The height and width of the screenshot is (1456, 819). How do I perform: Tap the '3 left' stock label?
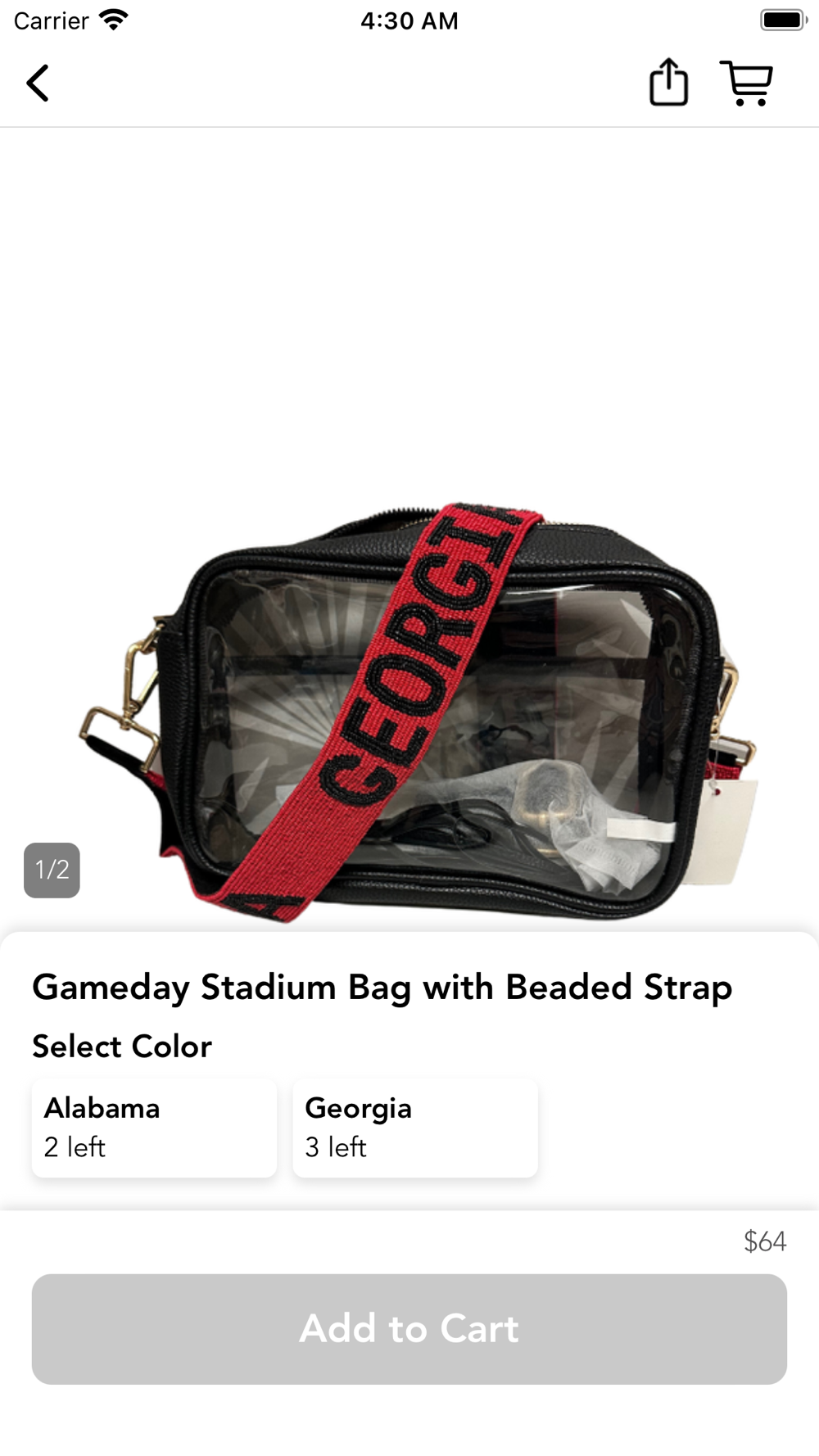point(336,1147)
